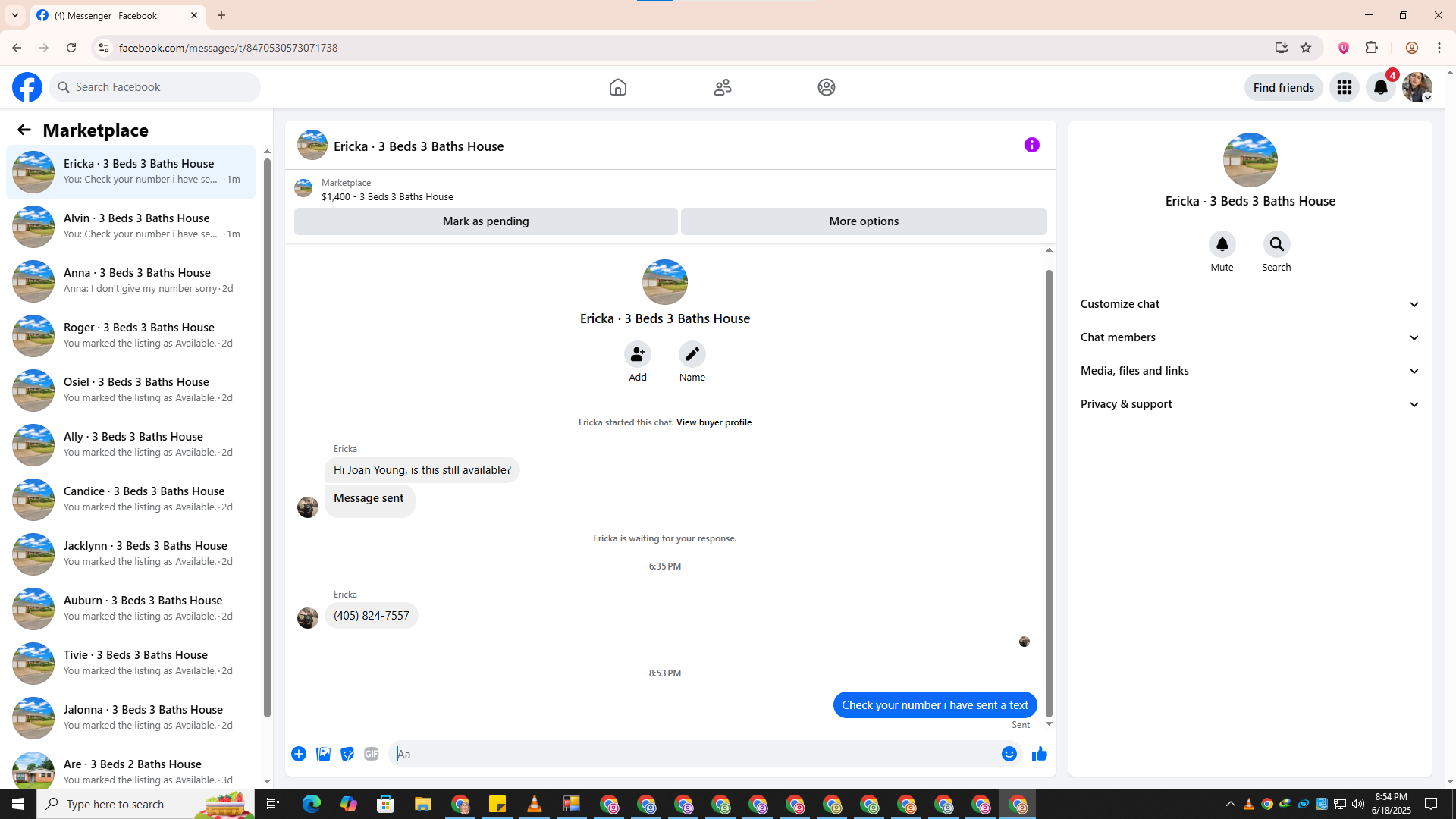The width and height of the screenshot is (1456, 819).
Task: Reload the page
Action: click(x=71, y=48)
